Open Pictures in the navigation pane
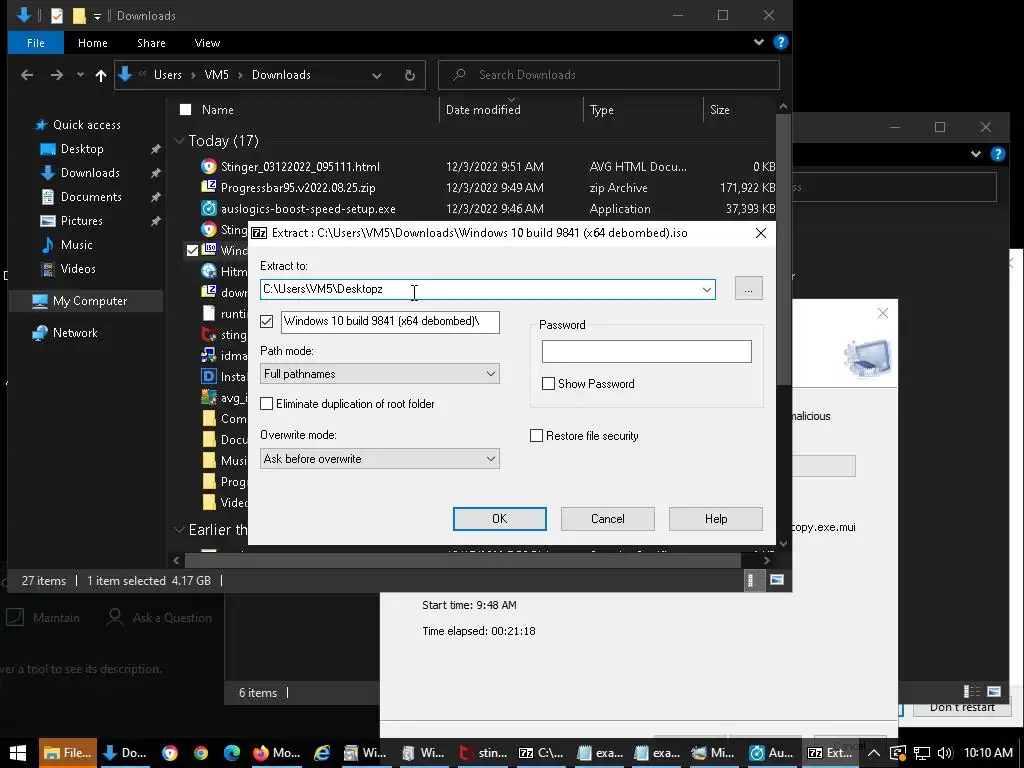Screen dimensions: 1024x768 click(81, 221)
